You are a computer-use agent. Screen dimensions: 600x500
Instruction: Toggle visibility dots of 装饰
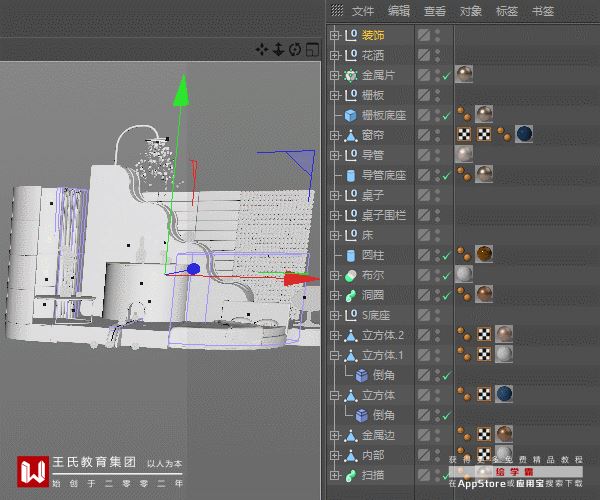[437, 35]
